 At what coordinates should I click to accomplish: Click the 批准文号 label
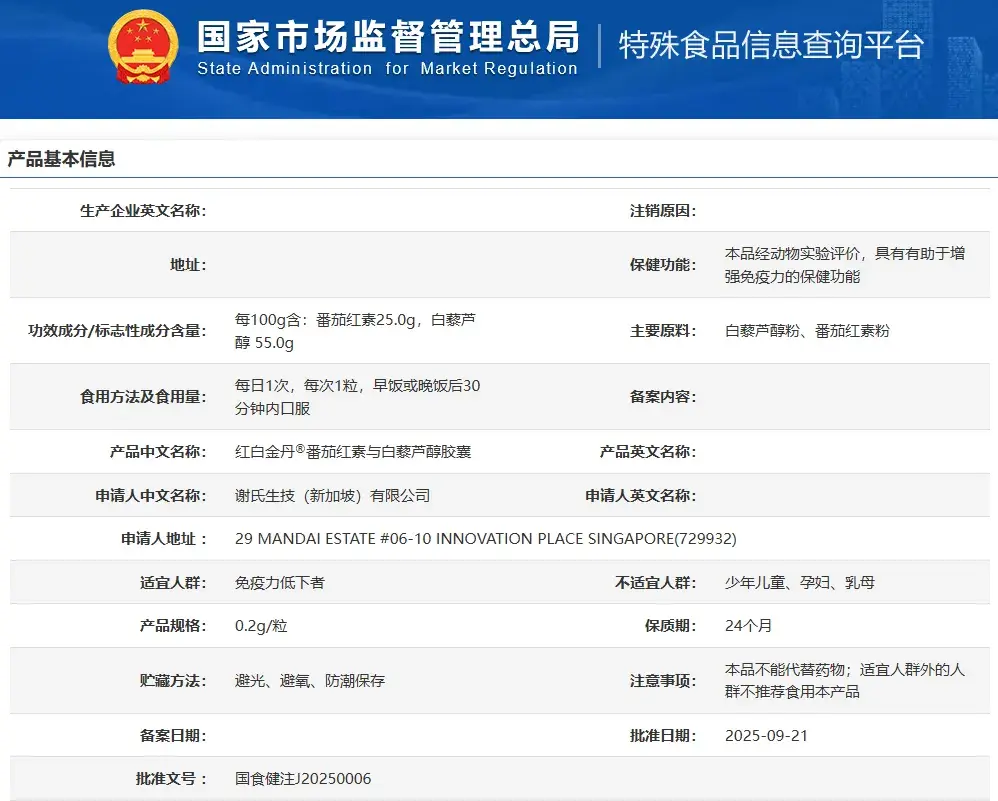click(171, 779)
